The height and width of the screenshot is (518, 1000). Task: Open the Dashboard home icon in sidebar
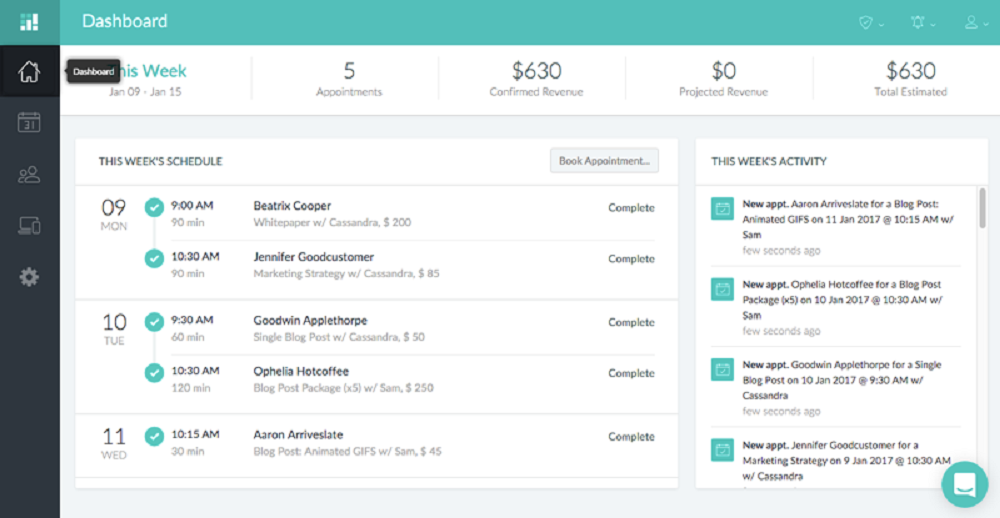click(29, 72)
